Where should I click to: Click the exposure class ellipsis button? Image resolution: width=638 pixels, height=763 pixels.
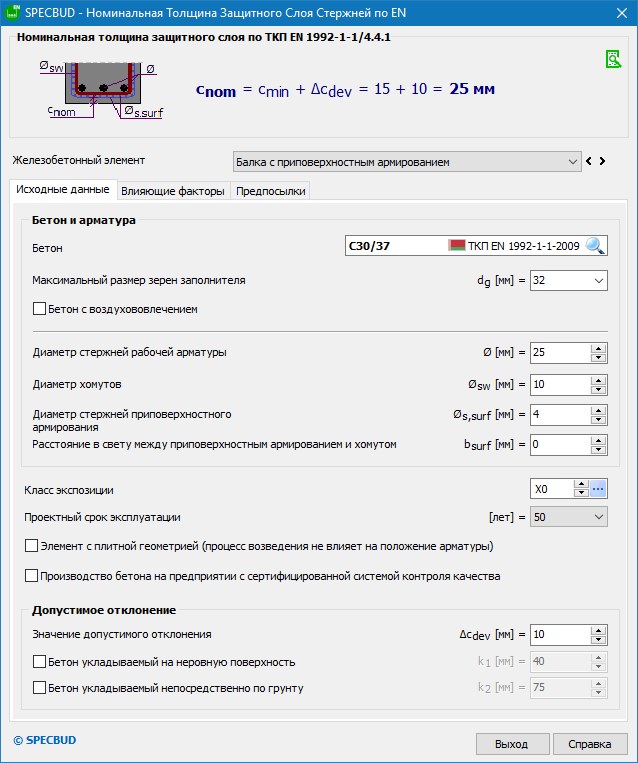(x=599, y=489)
